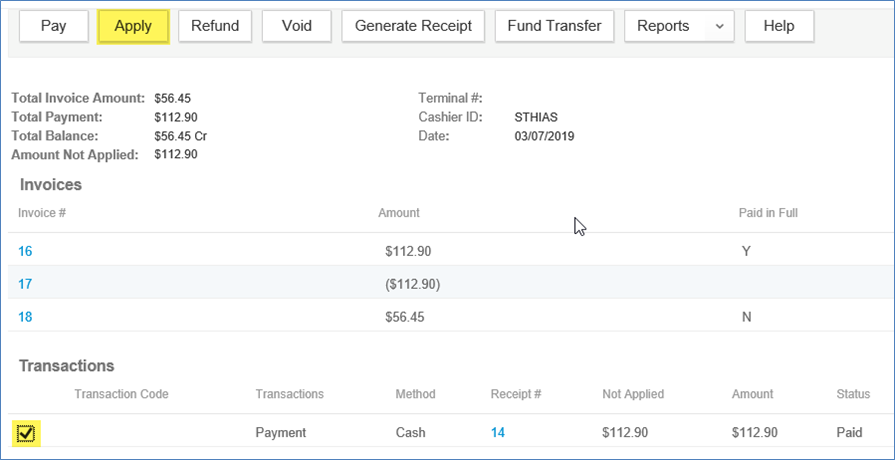Open invoice number 16 link

[x=25, y=251]
